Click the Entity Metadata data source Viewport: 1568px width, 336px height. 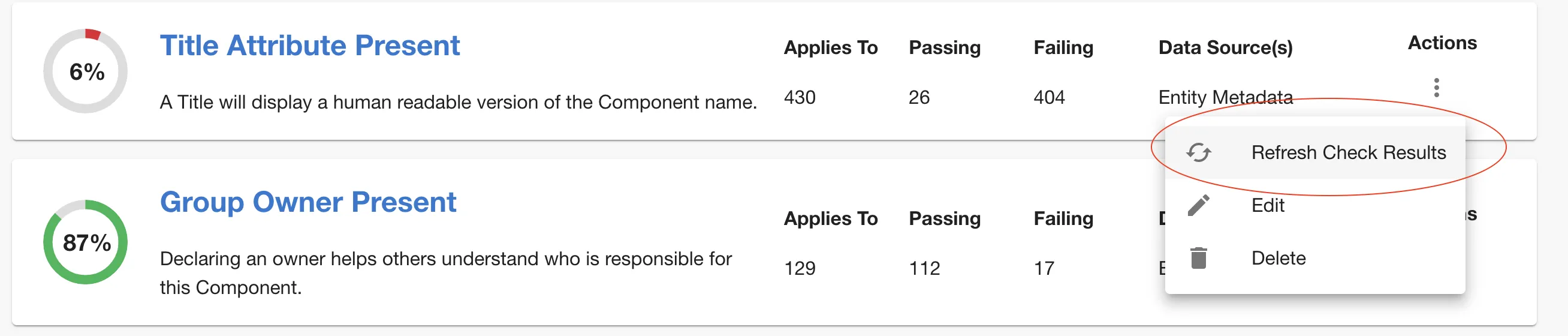[x=1225, y=97]
